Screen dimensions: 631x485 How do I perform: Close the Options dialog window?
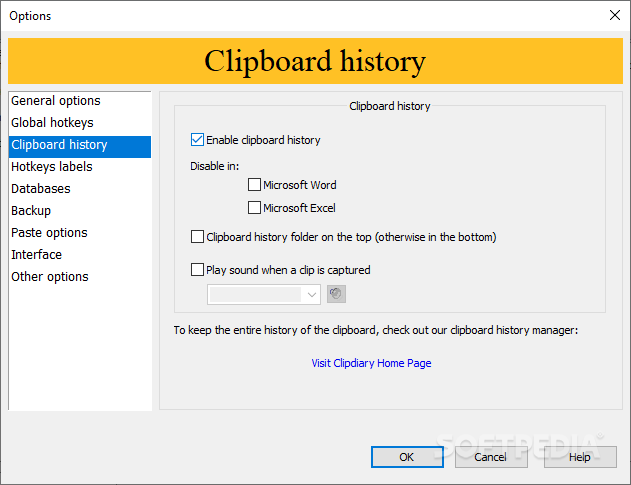coord(614,15)
